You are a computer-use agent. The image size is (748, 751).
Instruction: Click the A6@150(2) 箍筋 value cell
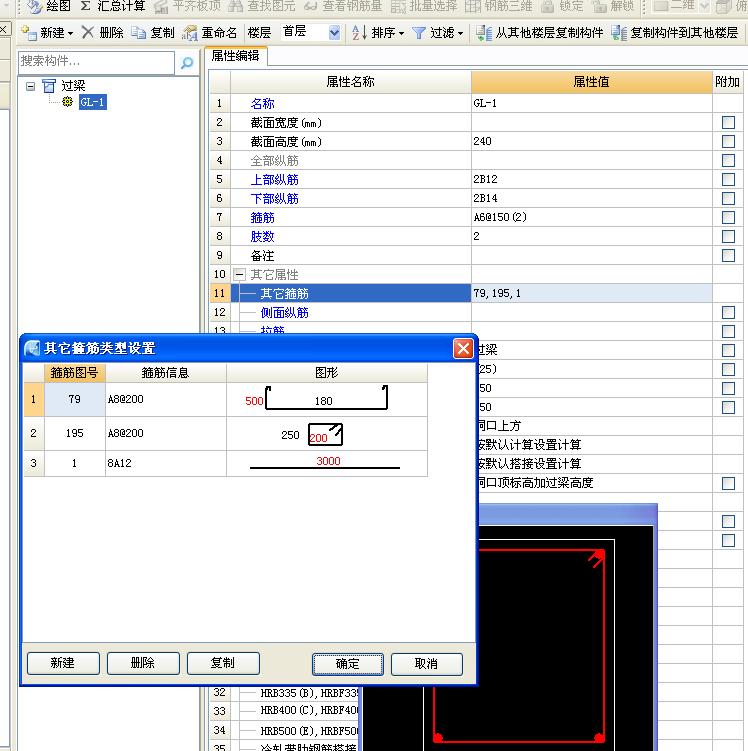[x=591, y=217]
